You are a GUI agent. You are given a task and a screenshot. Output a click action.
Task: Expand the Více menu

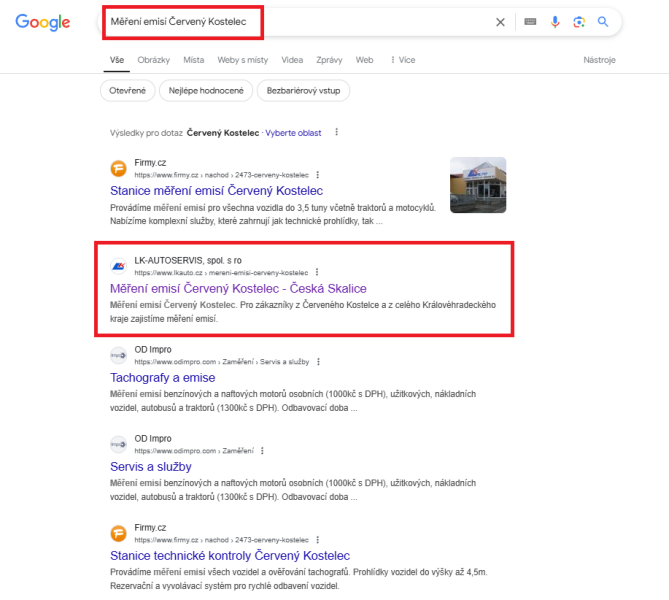(x=403, y=60)
